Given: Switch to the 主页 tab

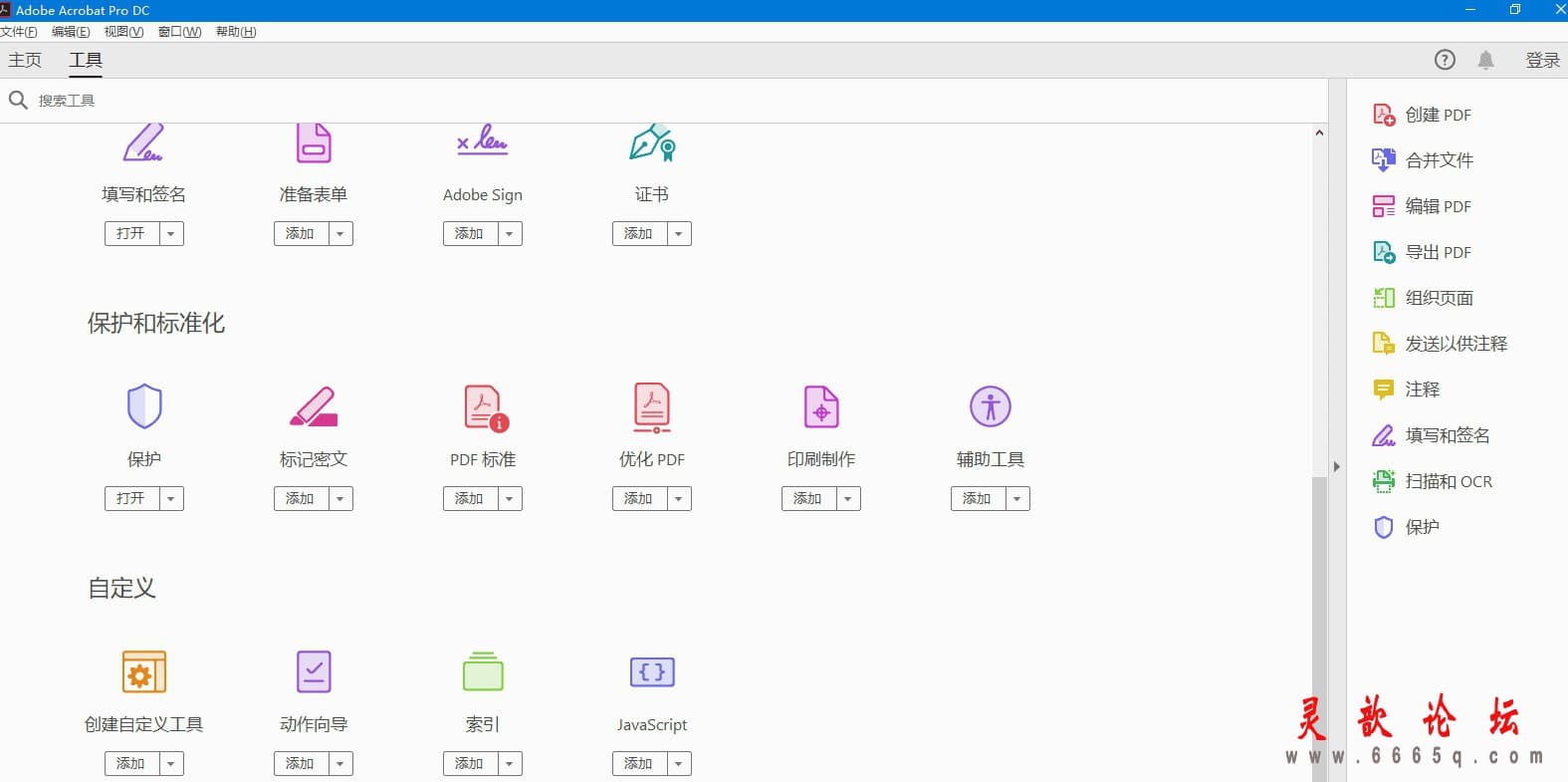Looking at the screenshot, I should click(x=25, y=60).
